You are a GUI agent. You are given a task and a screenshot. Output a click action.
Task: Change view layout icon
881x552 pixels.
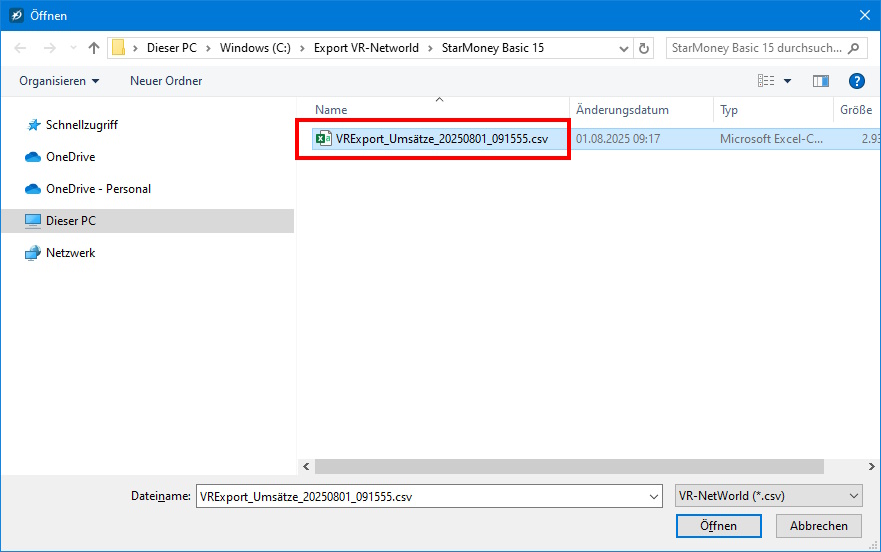[766, 81]
